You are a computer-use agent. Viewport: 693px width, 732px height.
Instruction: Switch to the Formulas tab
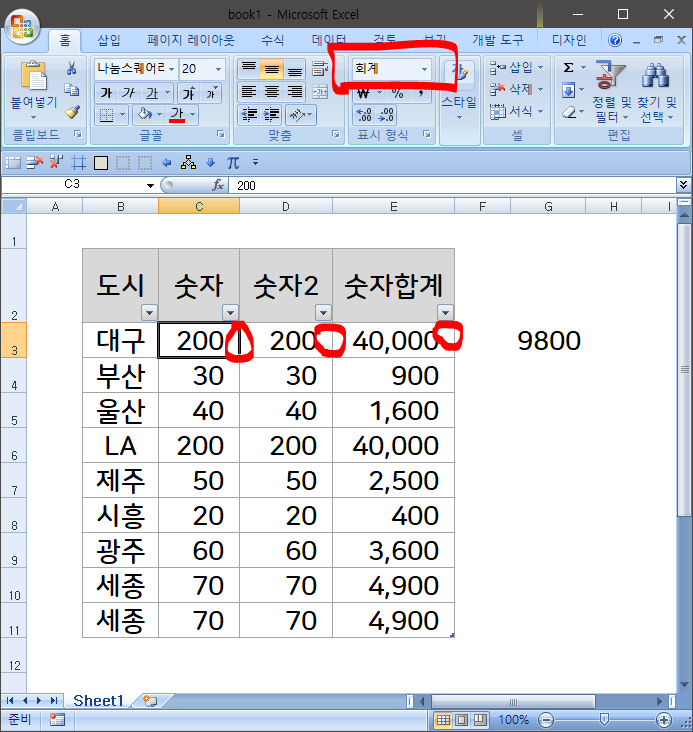(272, 40)
